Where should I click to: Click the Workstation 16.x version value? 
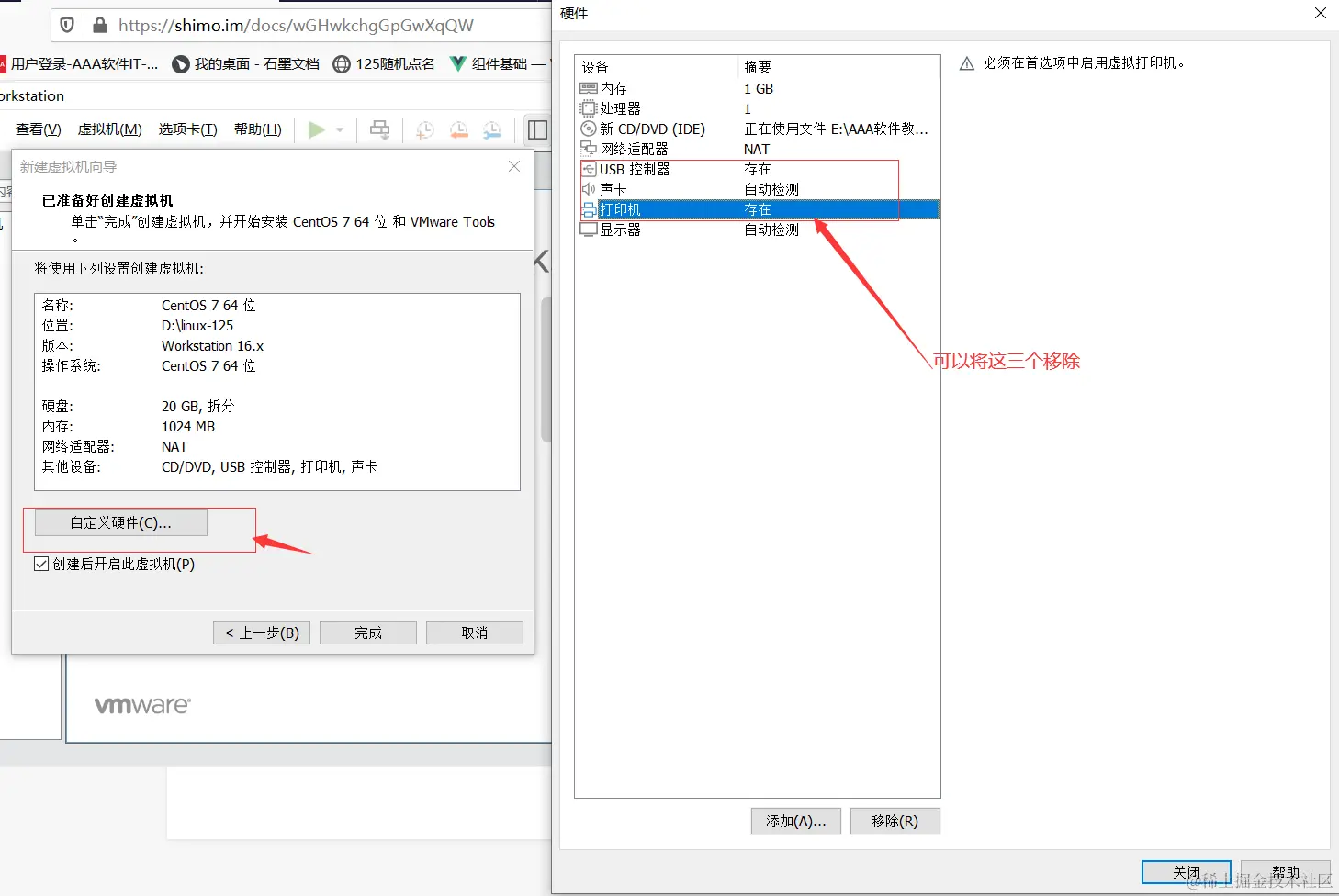coord(212,345)
